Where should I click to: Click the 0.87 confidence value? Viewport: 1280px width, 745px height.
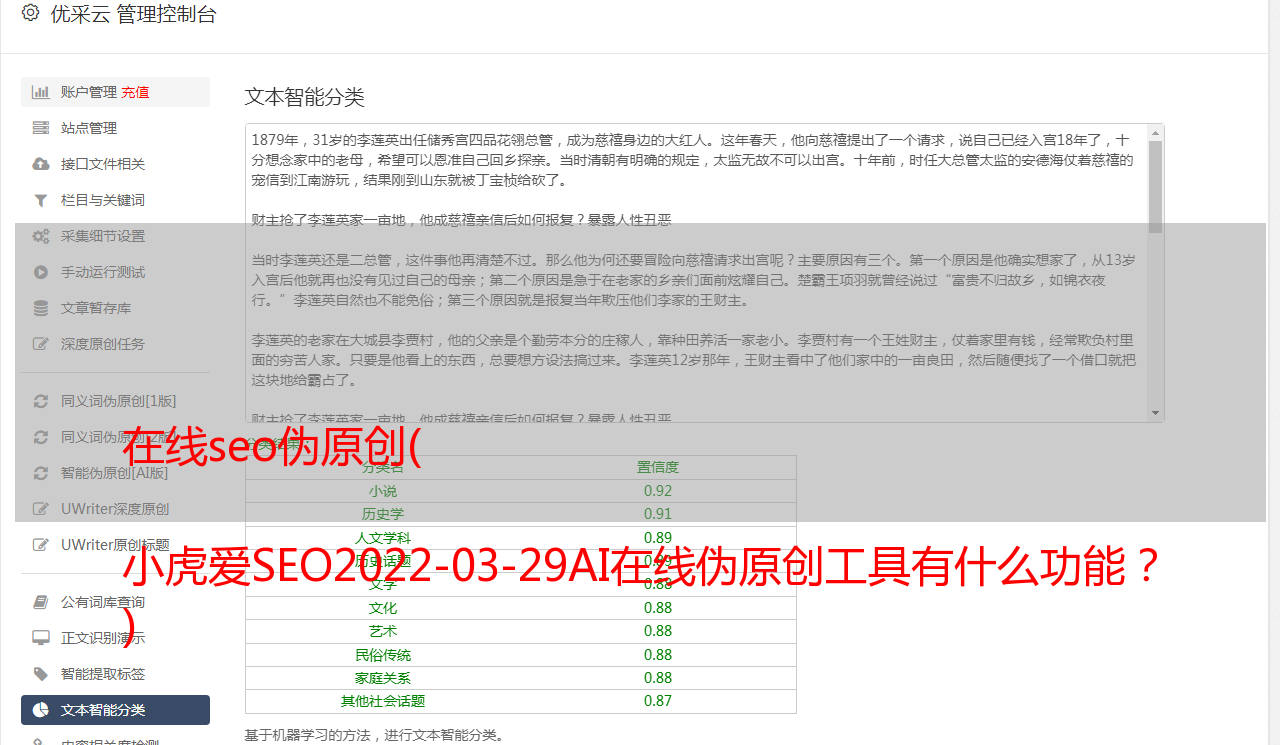point(658,701)
